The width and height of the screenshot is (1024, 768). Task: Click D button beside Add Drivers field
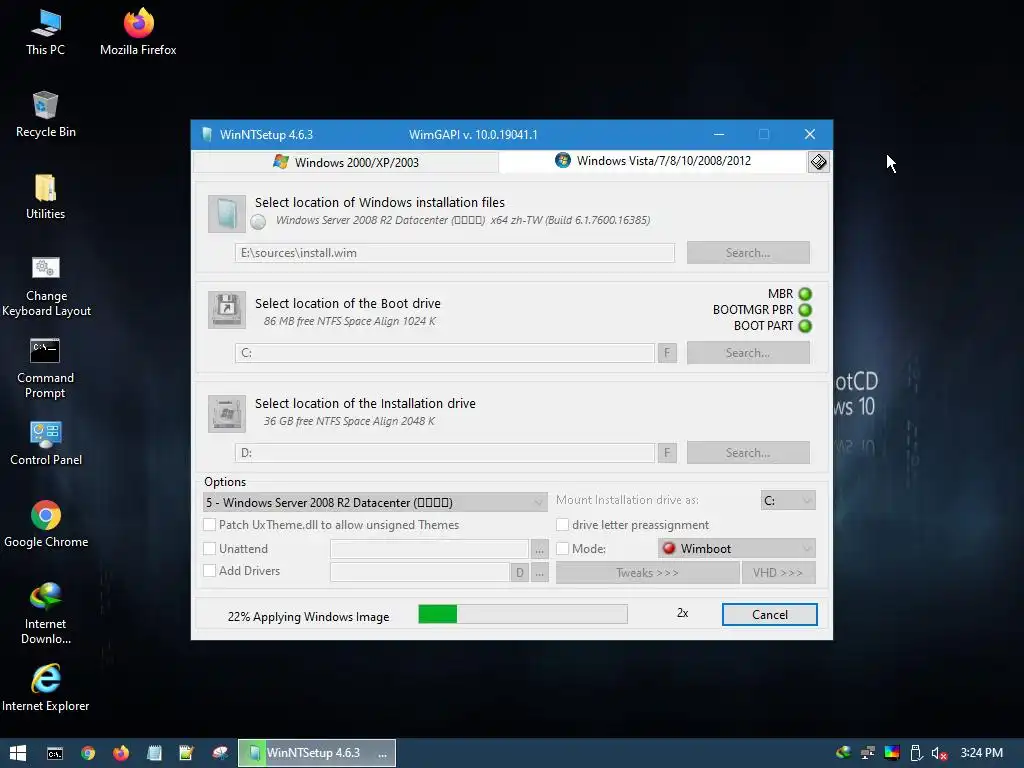click(x=520, y=573)
